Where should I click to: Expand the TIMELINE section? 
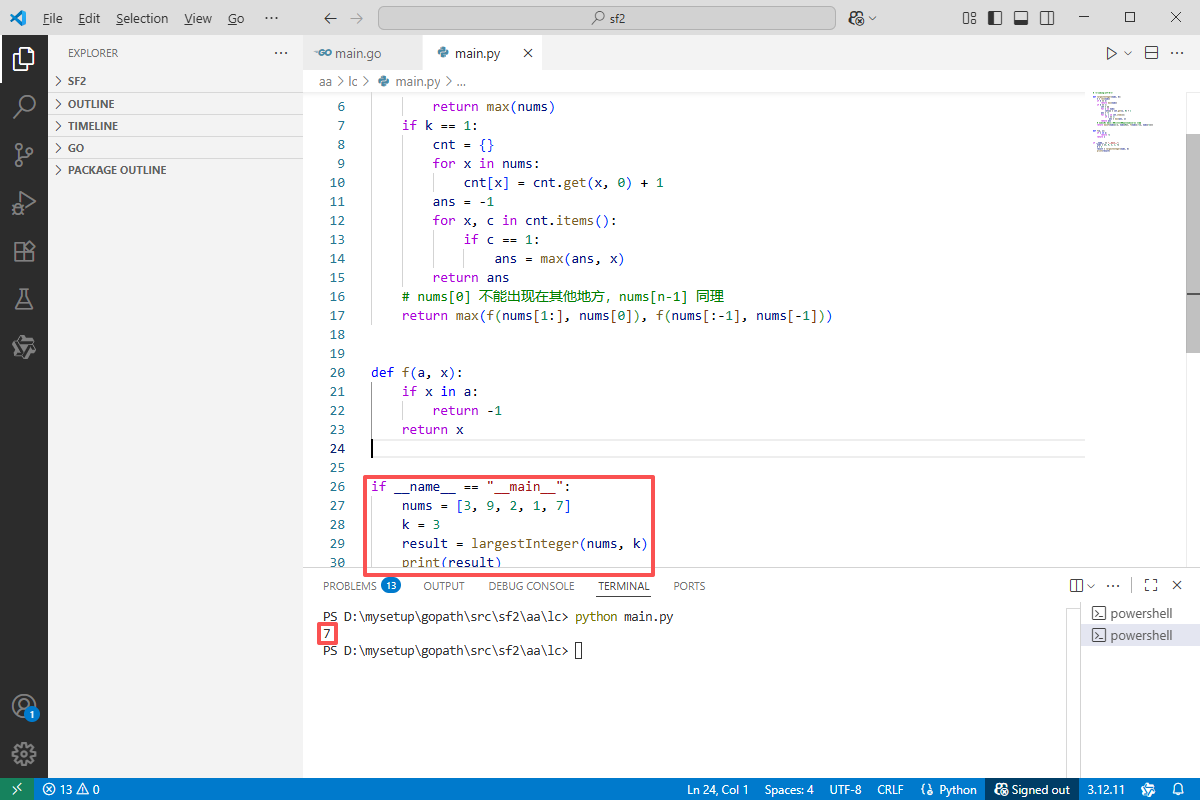175,126
